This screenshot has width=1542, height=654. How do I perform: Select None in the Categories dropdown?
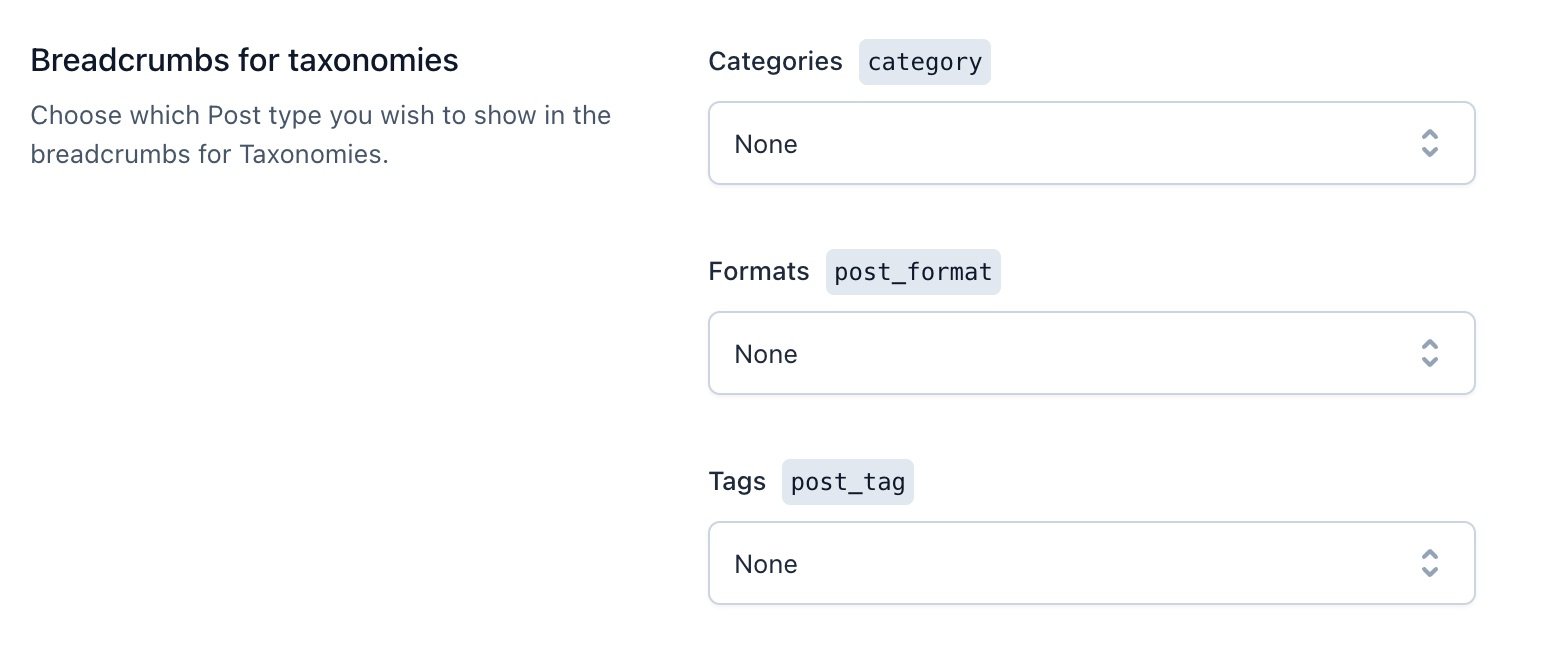tap(766, 144)
